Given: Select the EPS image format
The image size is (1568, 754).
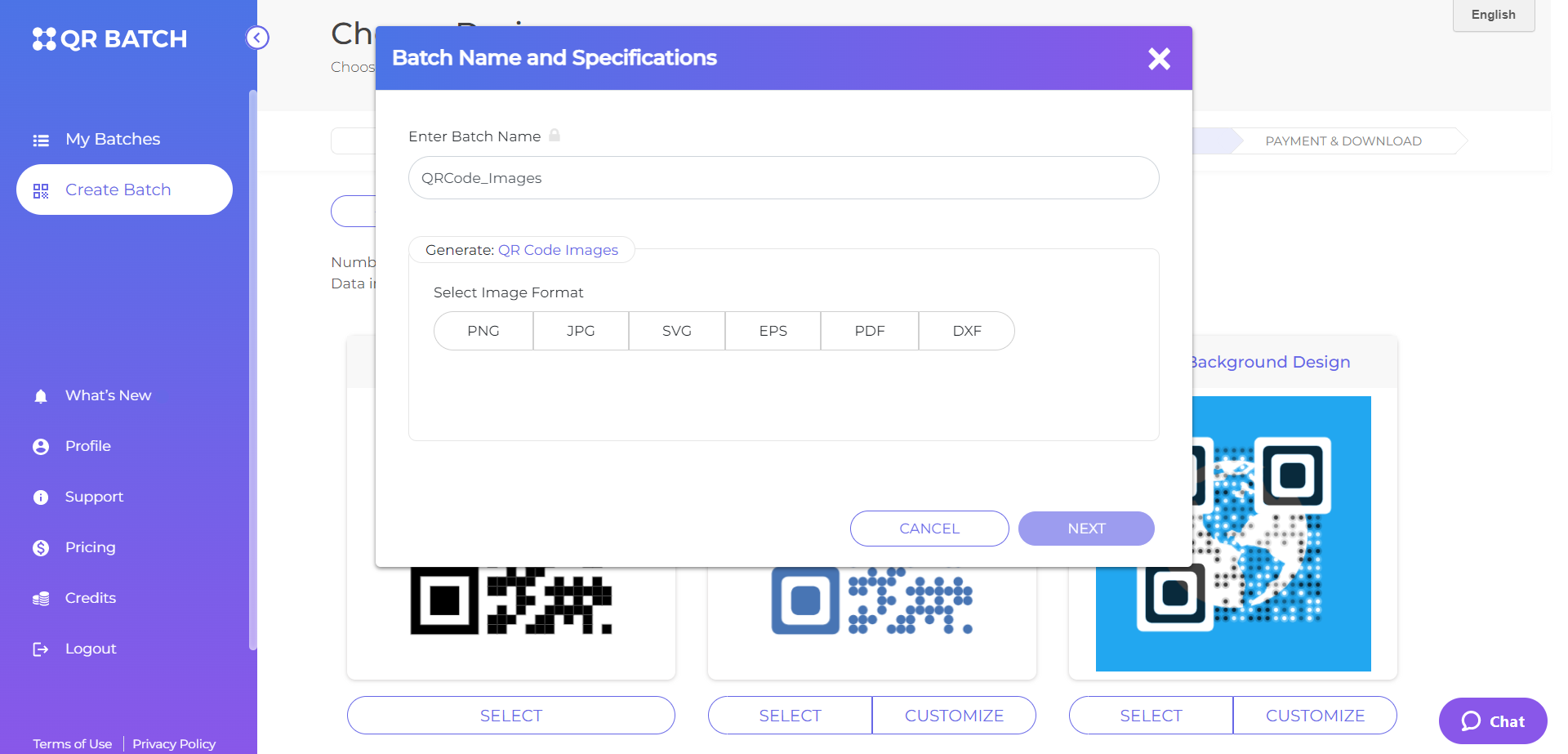Looking at the screenshot, I should click(773, 331).
